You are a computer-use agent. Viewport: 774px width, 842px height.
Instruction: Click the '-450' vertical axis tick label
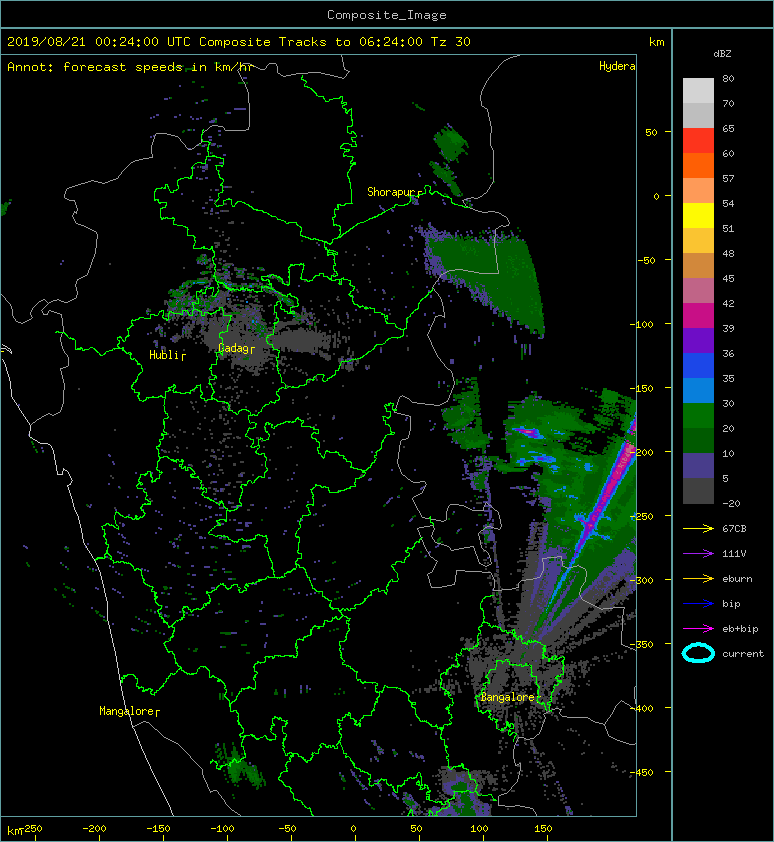(x=641, y=772)
